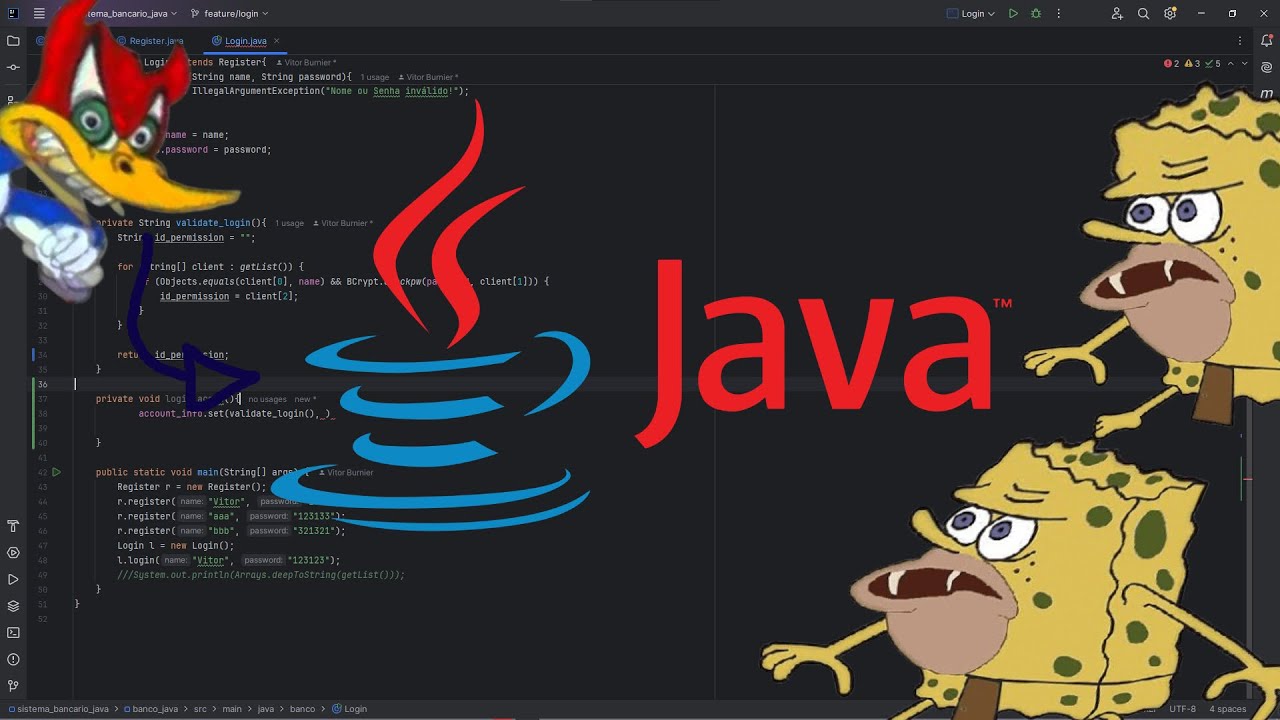Open the Run tool window

tap(13, 579)
